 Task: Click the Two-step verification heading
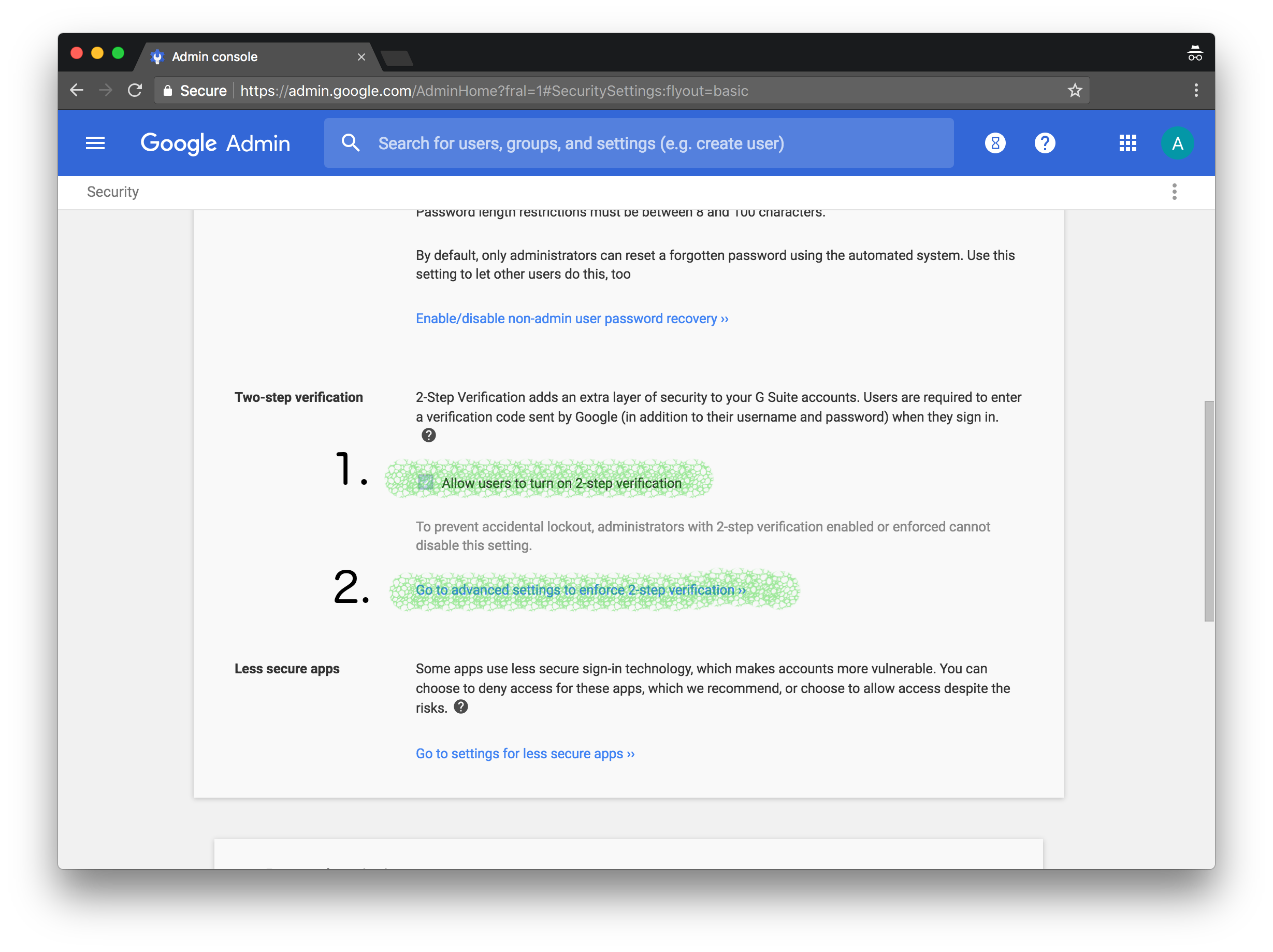click(299, 397)
